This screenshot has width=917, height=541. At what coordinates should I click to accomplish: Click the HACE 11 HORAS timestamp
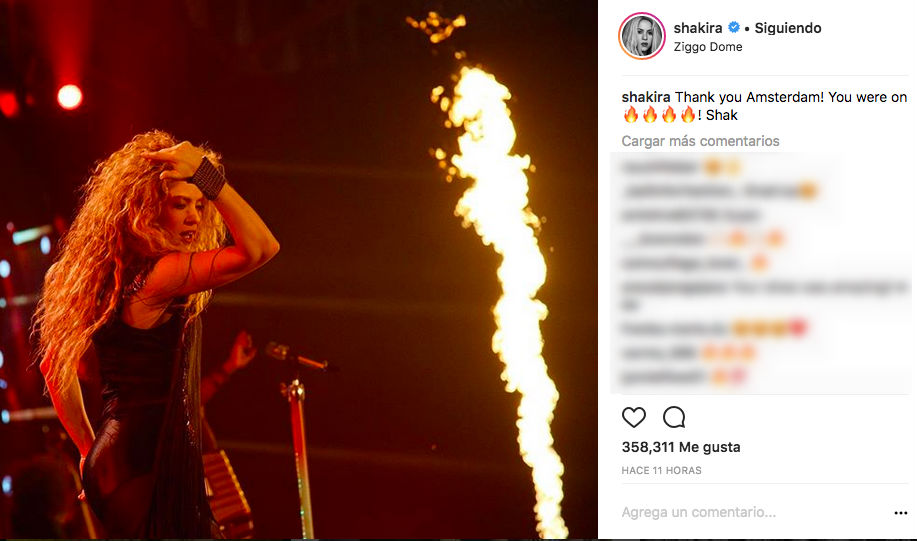(x=661, y=470)
